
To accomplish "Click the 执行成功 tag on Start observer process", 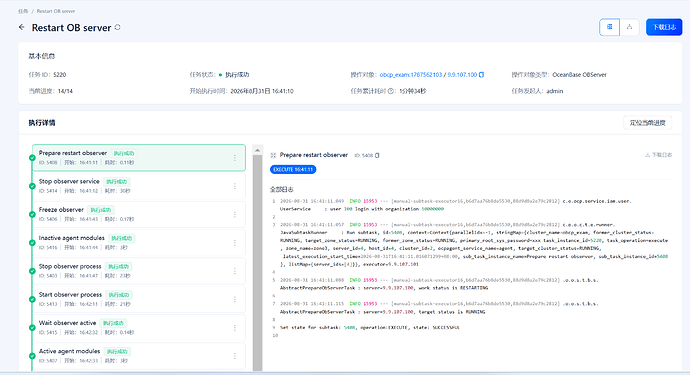I will coord(119,295).
